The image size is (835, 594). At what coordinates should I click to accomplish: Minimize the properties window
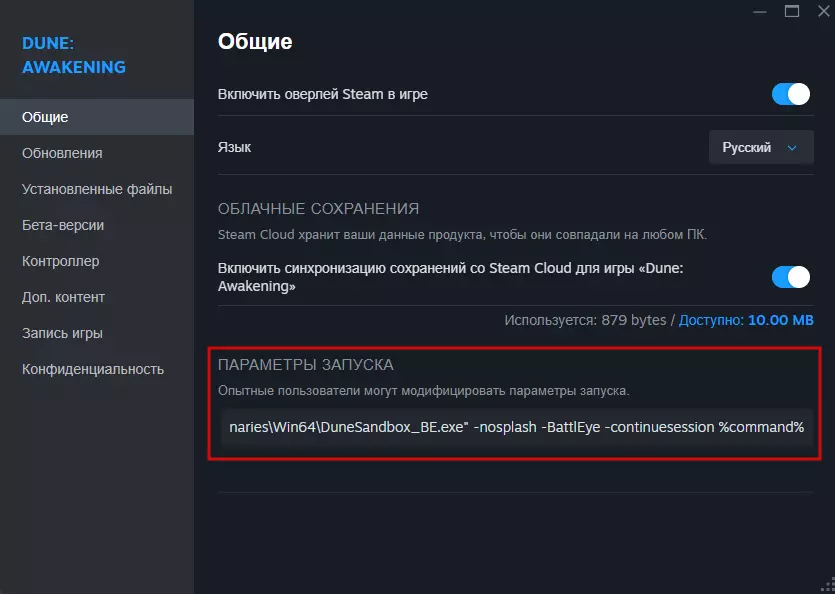click(x=760, y=11)
